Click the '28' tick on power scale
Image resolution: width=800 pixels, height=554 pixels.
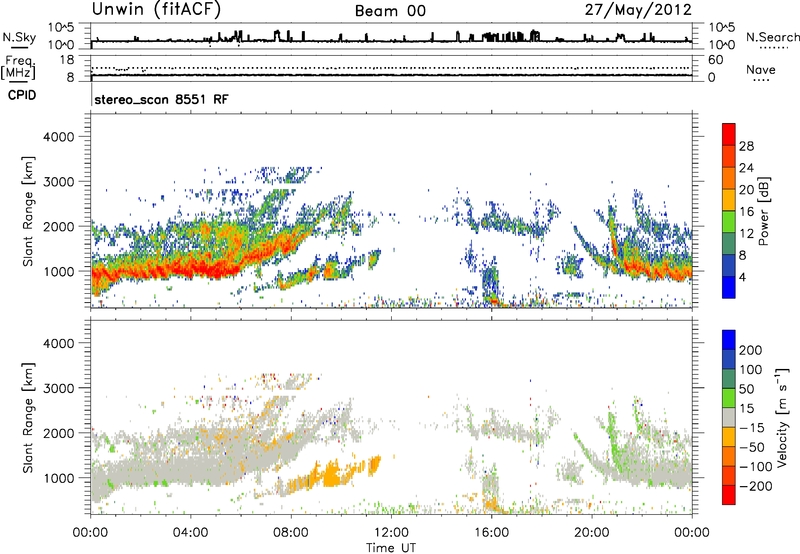coord(746,146)
